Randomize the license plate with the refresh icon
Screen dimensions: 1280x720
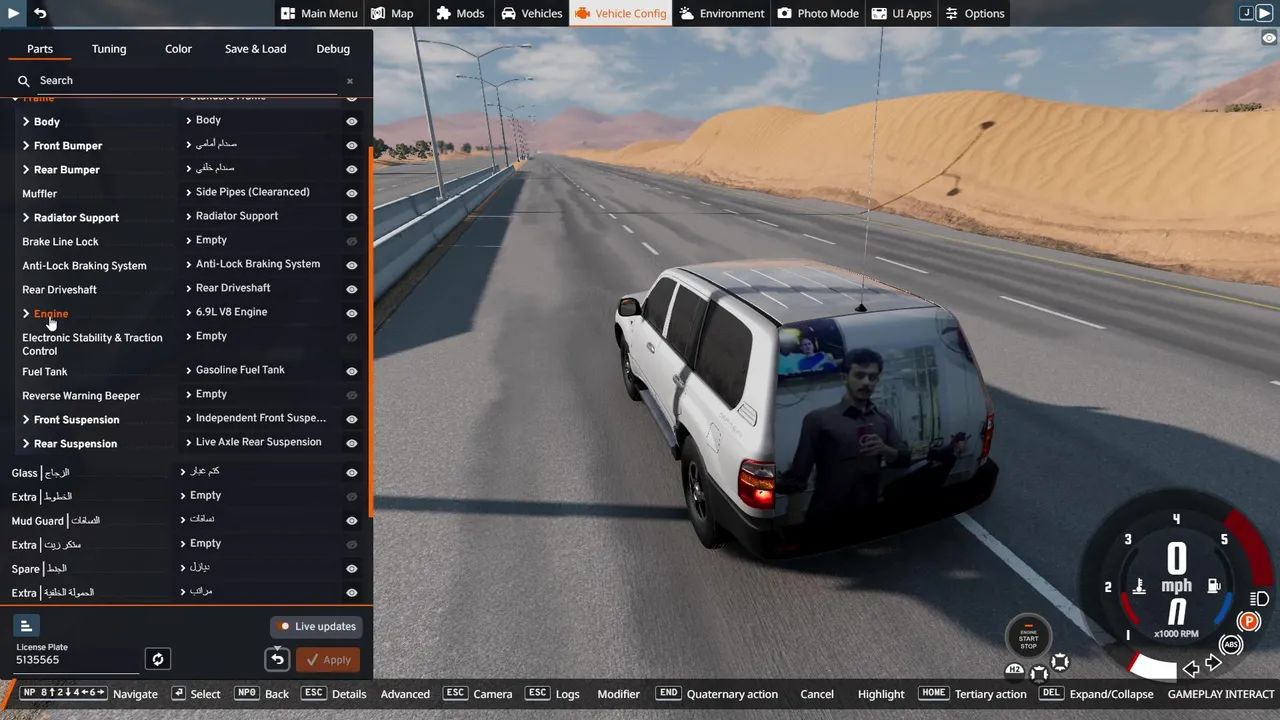pos(158,658)
